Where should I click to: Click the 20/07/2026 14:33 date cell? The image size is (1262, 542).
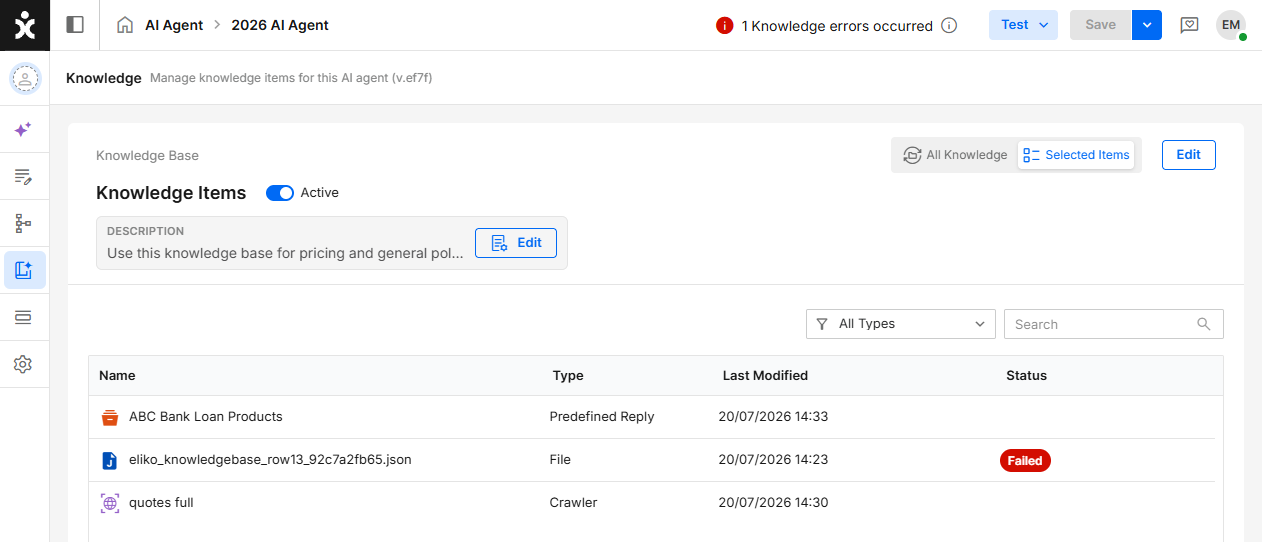tap(773, 417)
